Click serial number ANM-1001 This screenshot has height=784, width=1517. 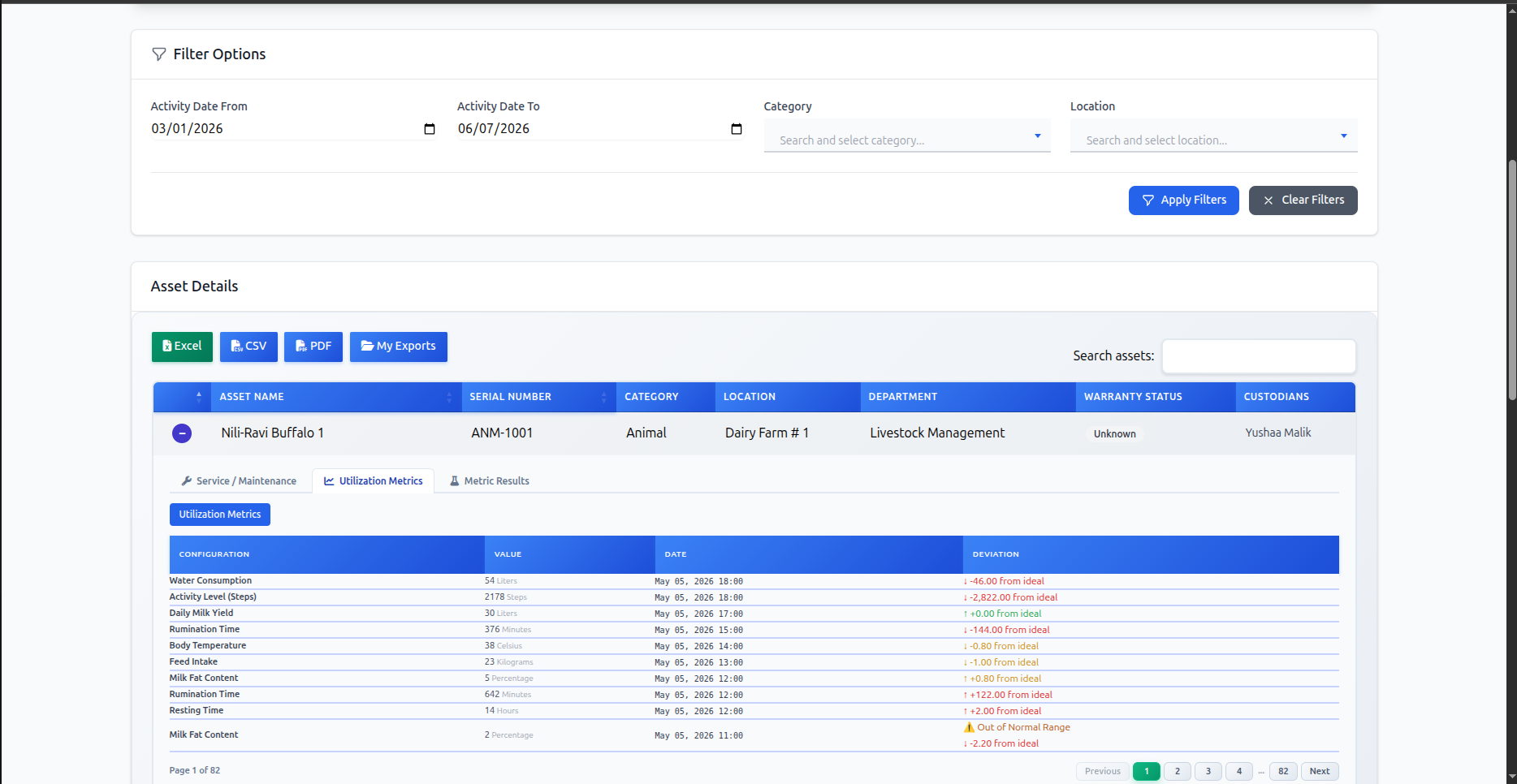[502, 433]
